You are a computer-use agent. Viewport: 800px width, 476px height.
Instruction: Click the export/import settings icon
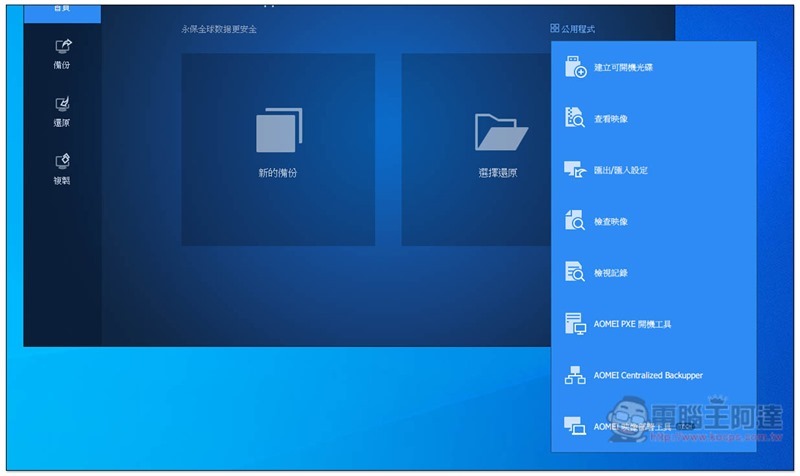pos(575,169)
